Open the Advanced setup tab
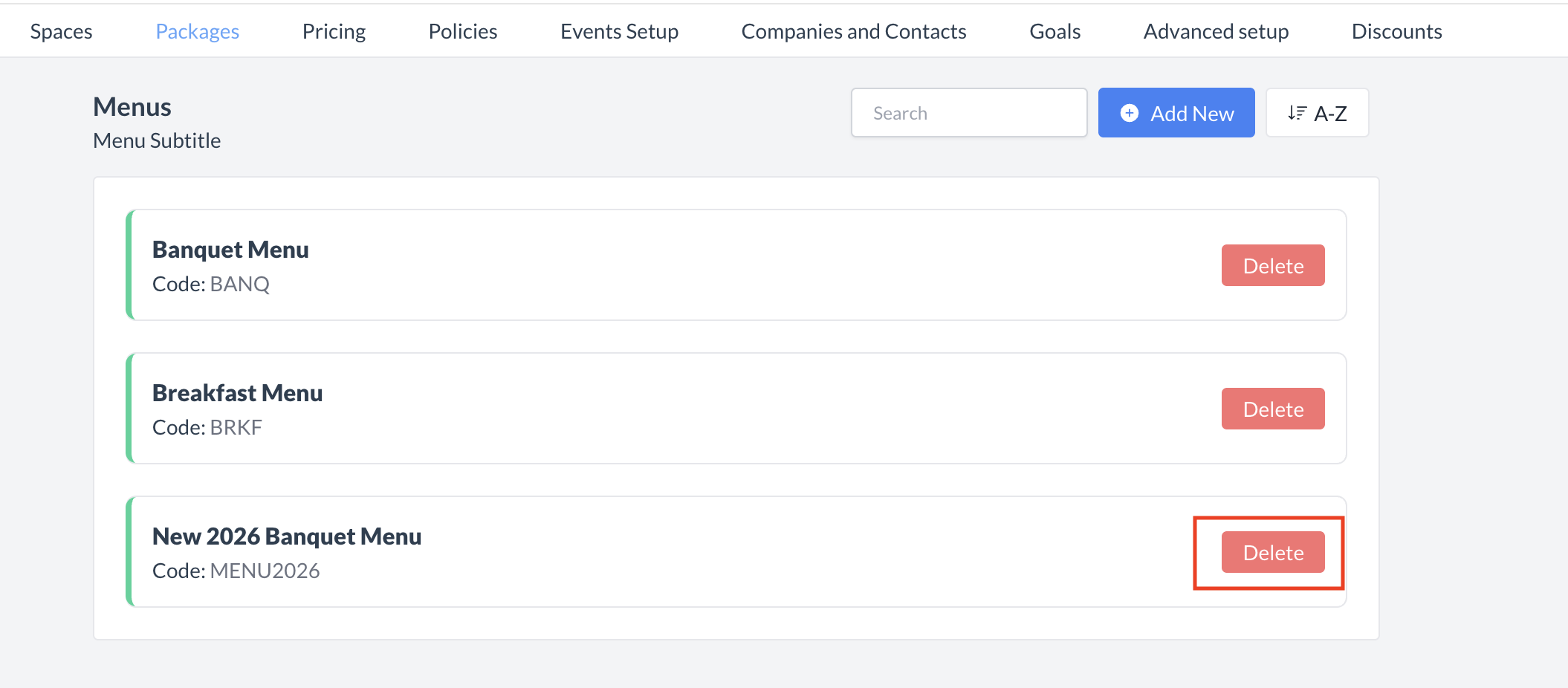 pos(1216,31)
